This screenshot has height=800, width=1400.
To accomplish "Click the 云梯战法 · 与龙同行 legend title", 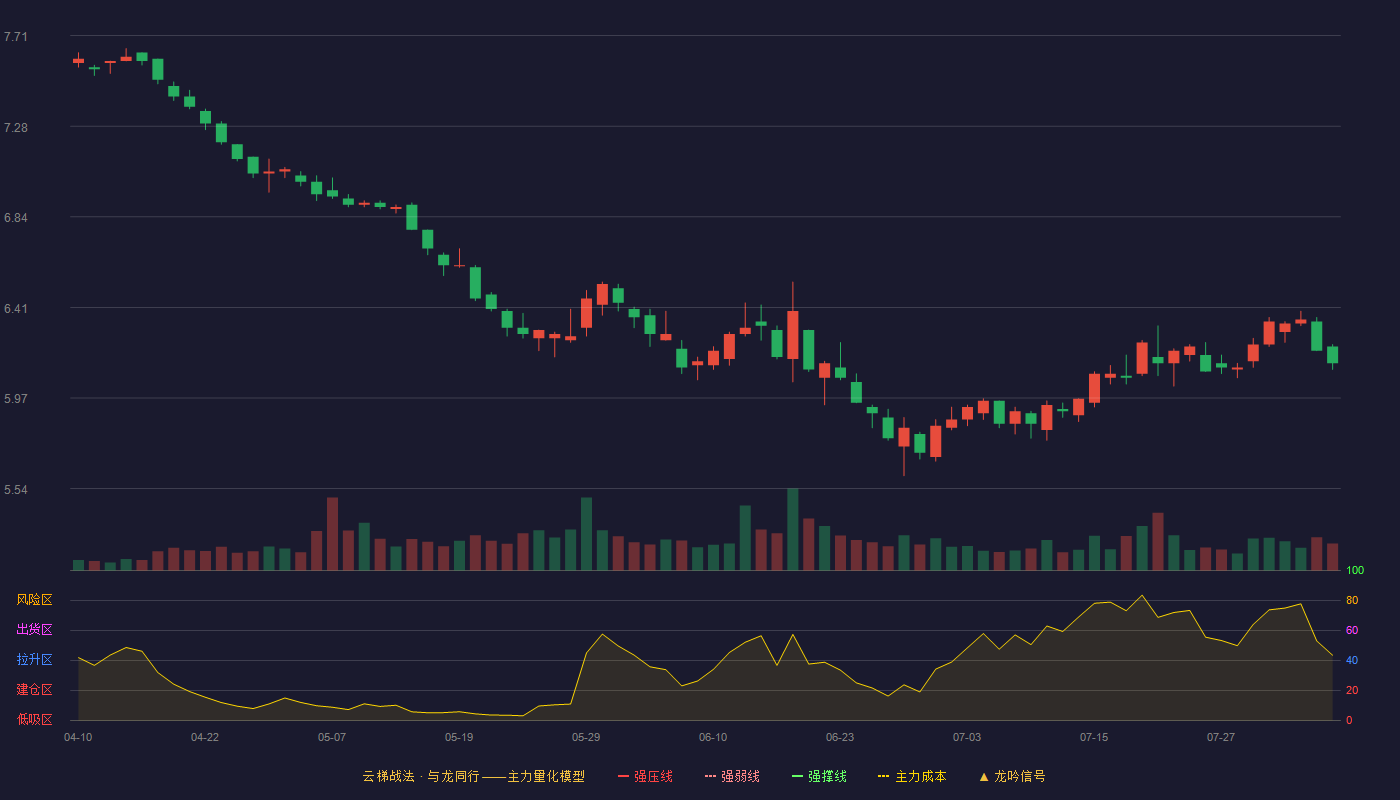I will click(x=474, y=776).
